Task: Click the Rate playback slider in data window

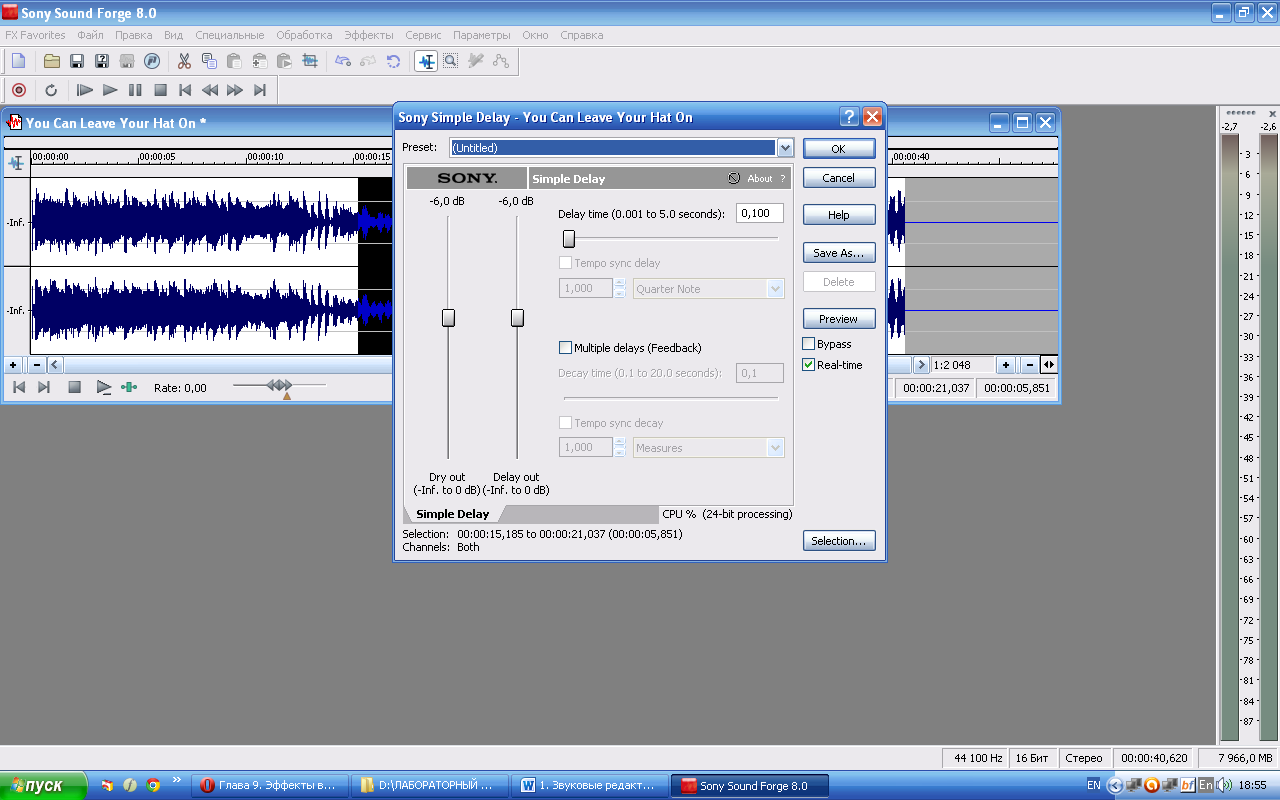Action: pyautogui.click(x=280, y=386)
